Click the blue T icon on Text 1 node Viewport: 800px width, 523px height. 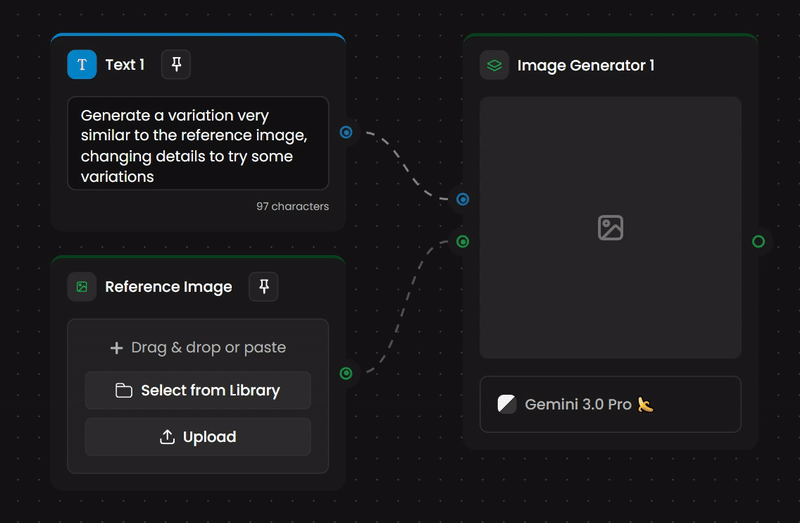coord(82,65)
